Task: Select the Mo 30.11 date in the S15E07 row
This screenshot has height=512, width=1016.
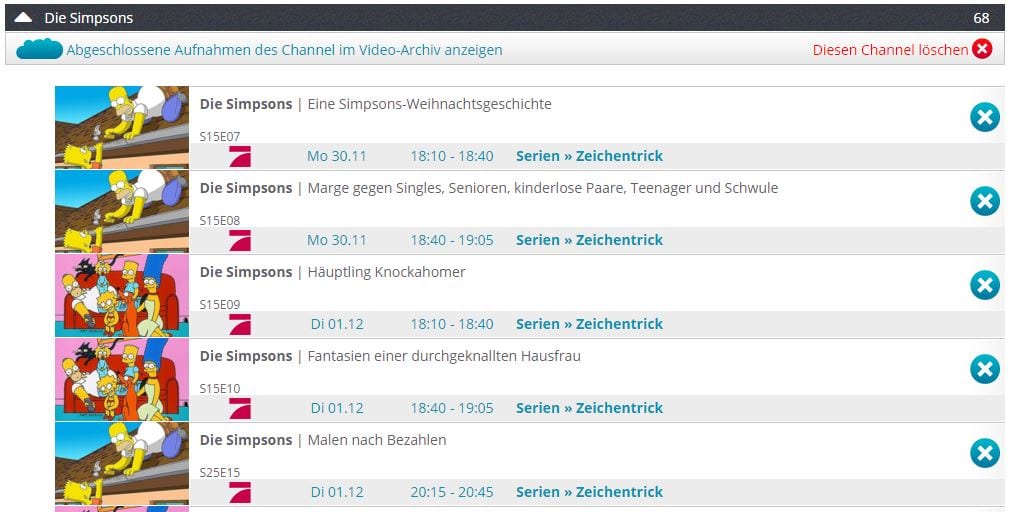Action: click(336, 156)
